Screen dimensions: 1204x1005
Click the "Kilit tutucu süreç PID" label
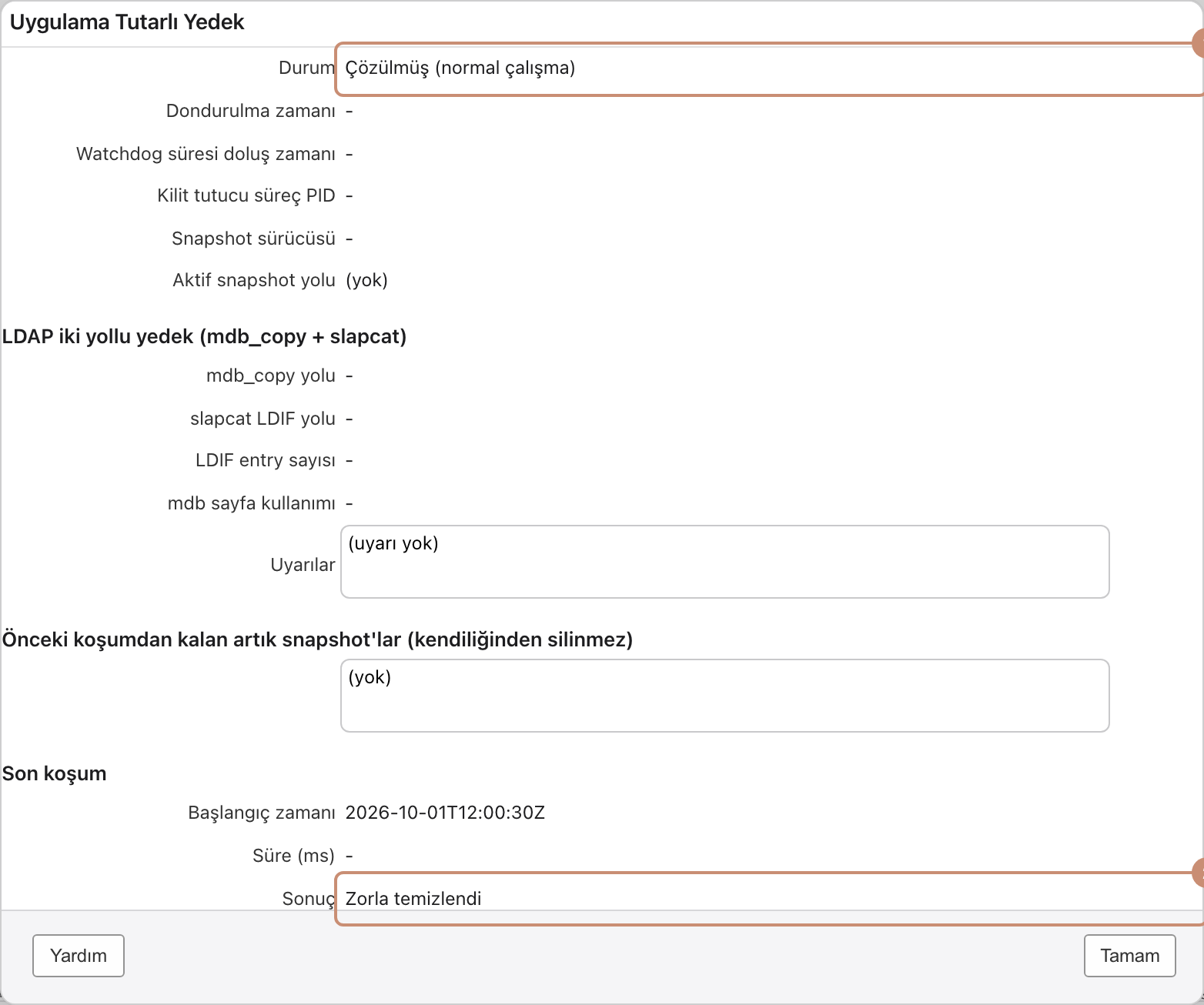[246, 195]
